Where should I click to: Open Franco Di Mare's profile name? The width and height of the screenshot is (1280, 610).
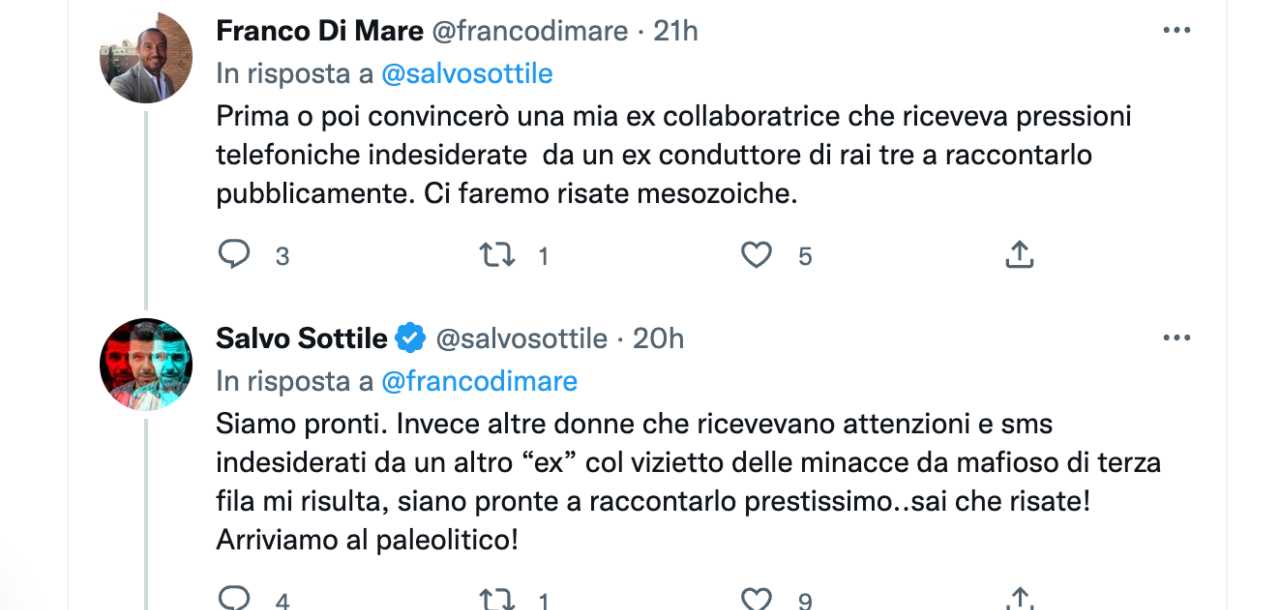[x=320, y=31]
